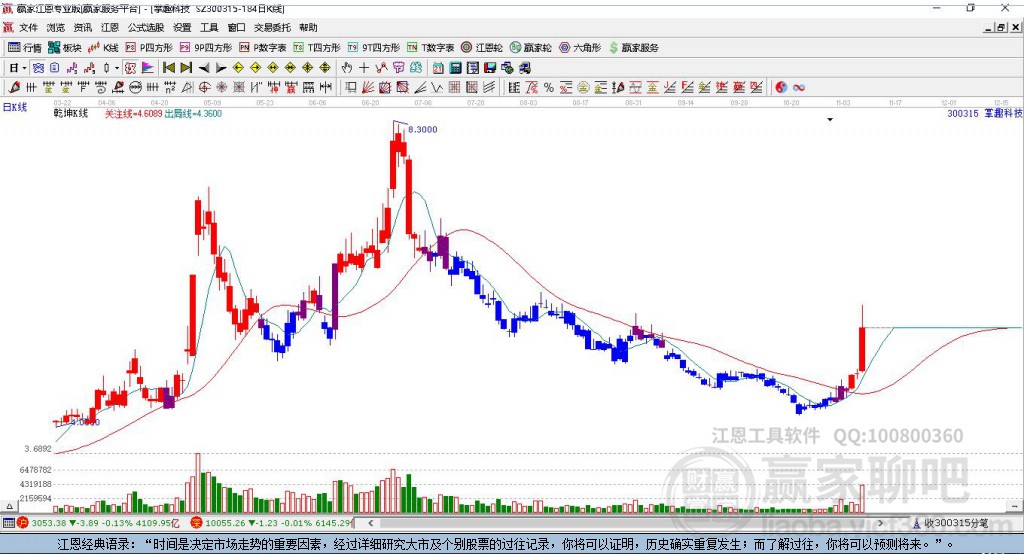Open the 六角形 tool

pos(580,48)
